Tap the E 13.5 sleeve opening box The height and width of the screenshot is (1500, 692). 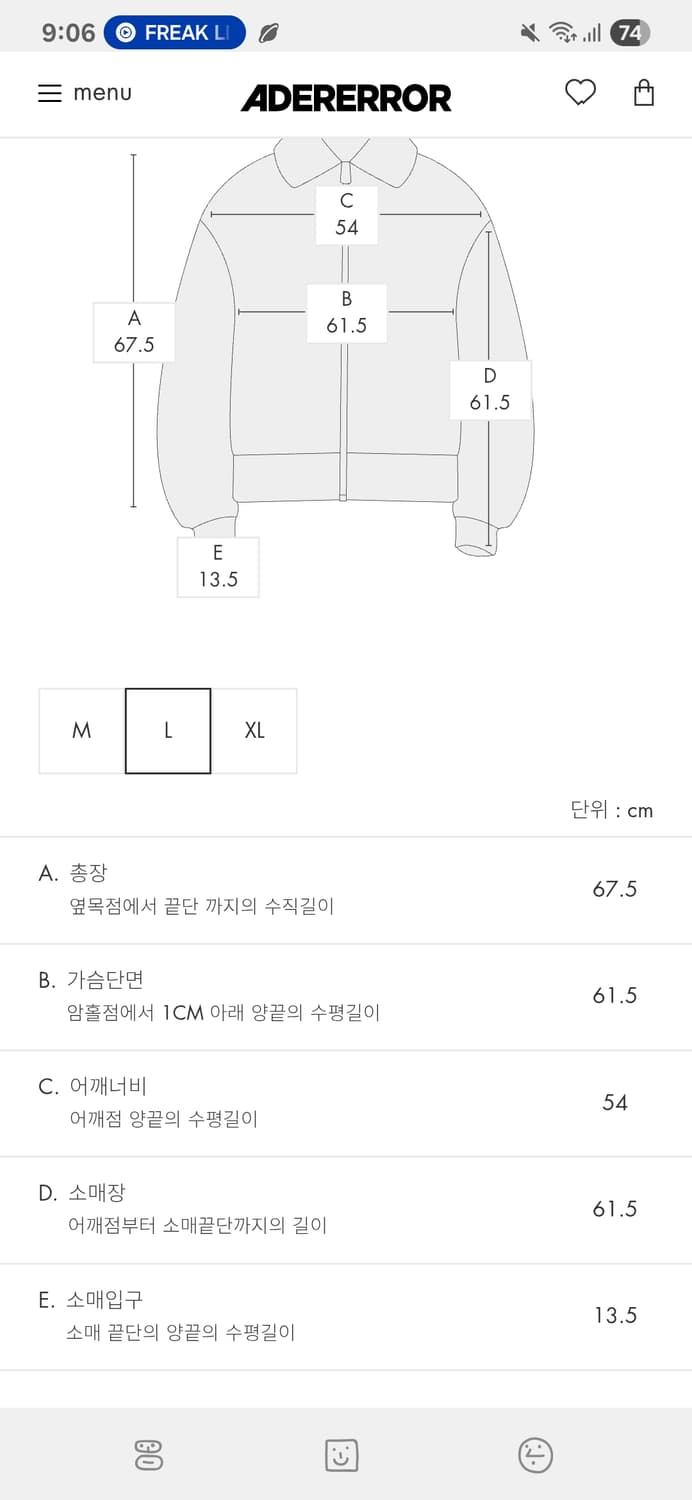click(218, 566)
